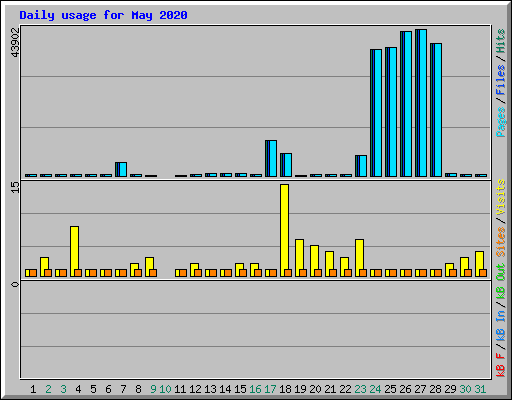Click day 4 on the x-axis
Viewport: 512px width, 400px height.
(x=78, y=389)
